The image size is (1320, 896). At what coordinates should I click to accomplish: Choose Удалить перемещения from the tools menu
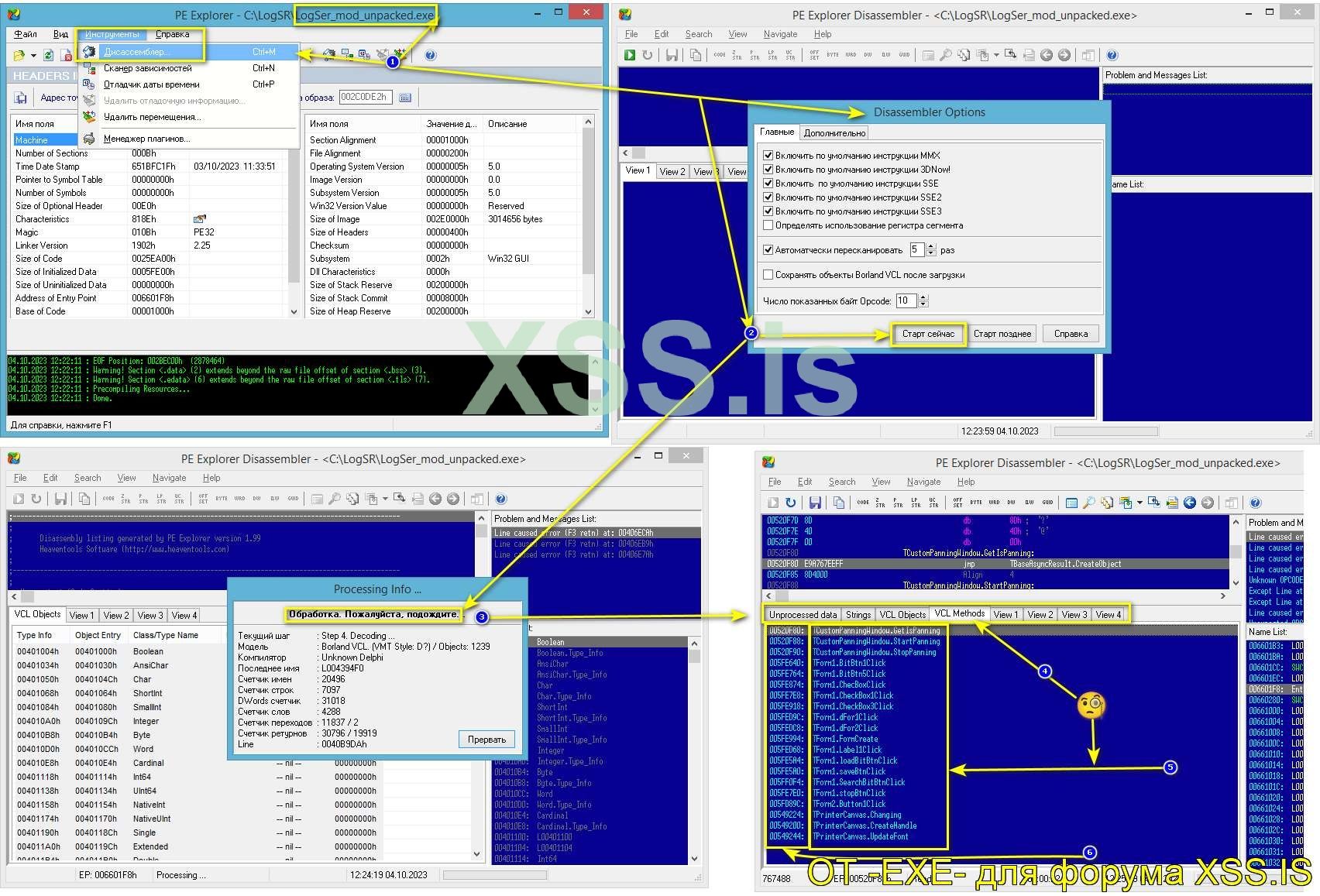[x=153, y=117]
